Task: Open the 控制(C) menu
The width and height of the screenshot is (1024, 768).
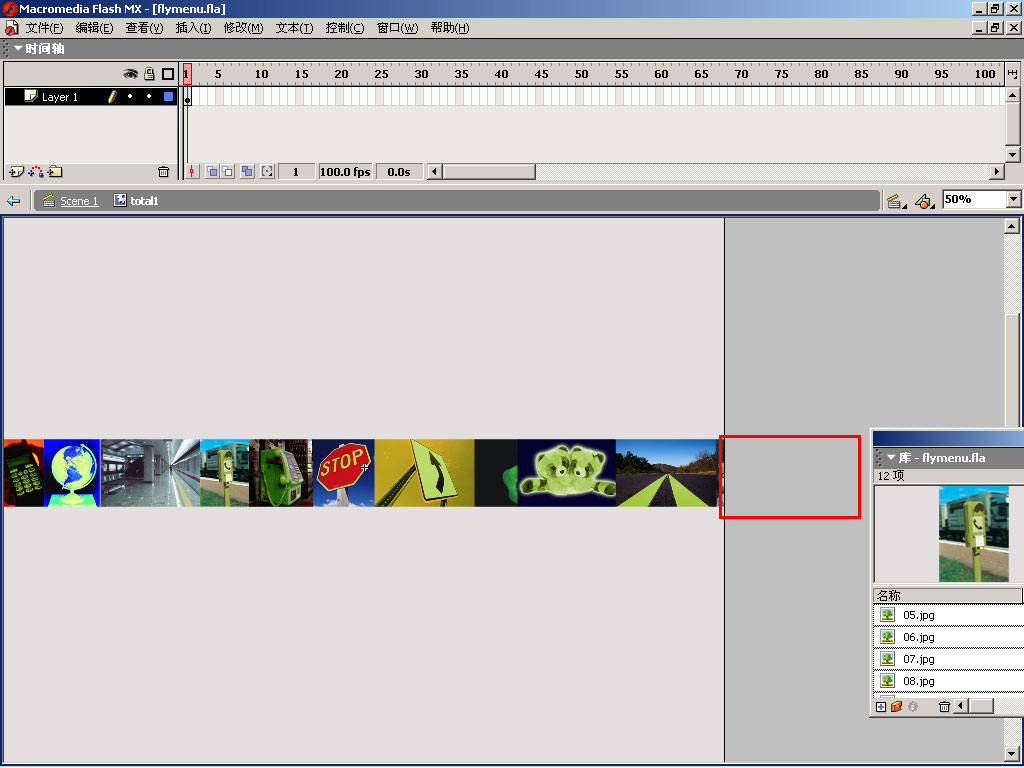Action: pos(345,28)
